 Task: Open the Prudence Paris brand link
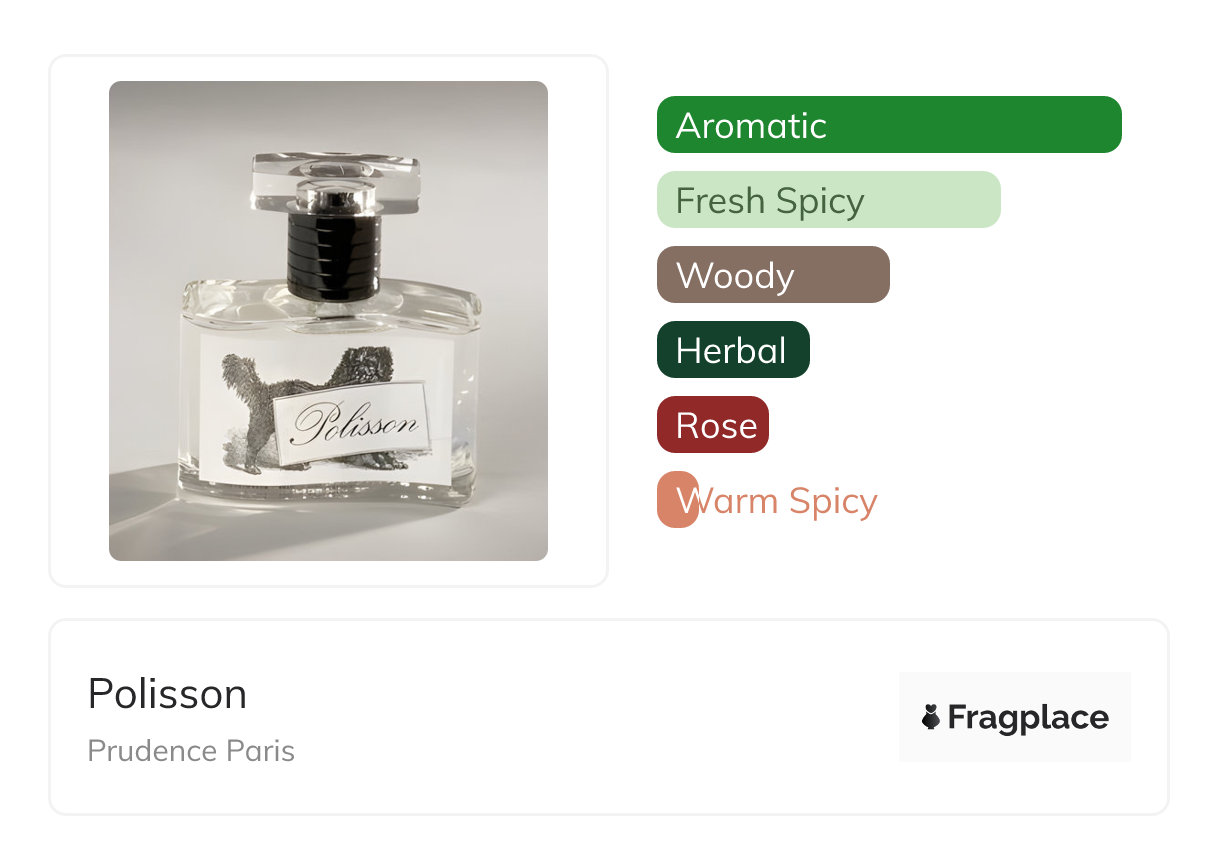coord(191,751)
